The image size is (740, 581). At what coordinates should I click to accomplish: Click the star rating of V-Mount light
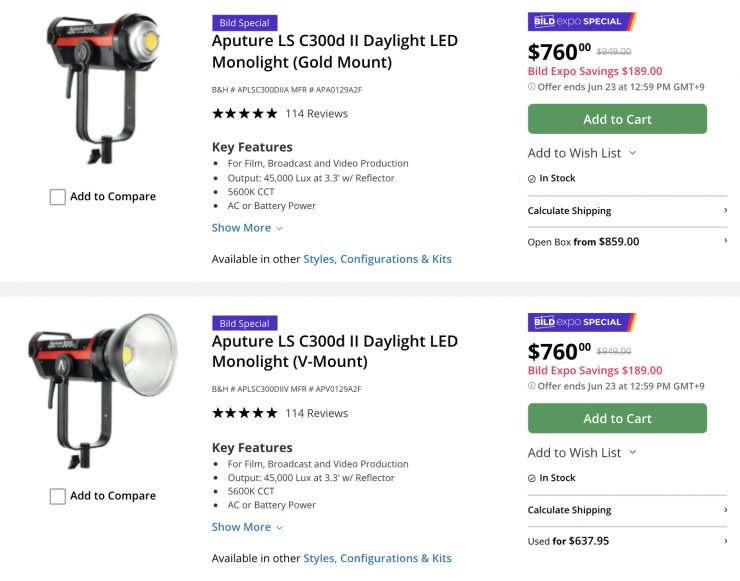(x=244, y=413)
